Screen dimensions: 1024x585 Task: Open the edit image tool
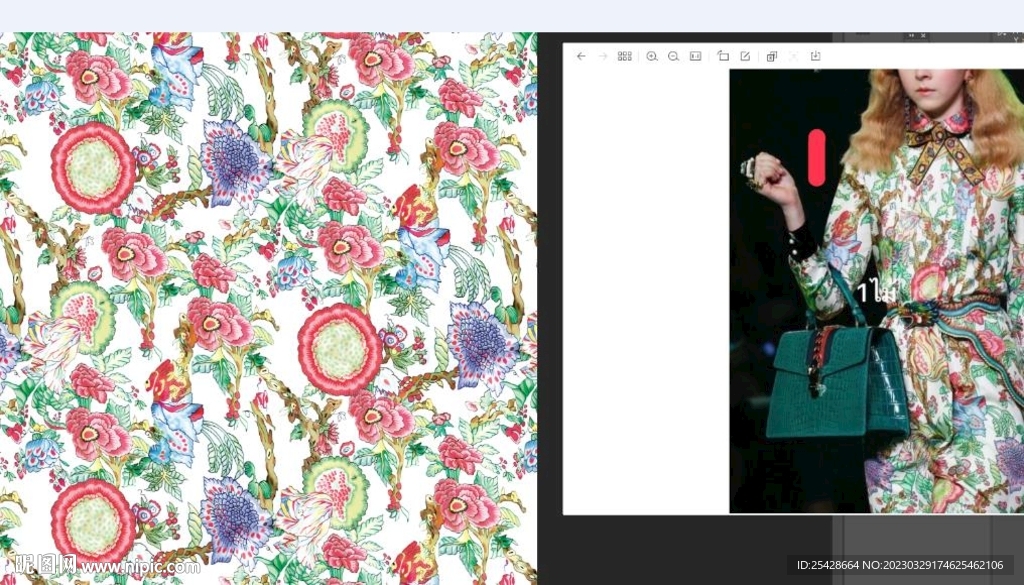pos(745,56)
